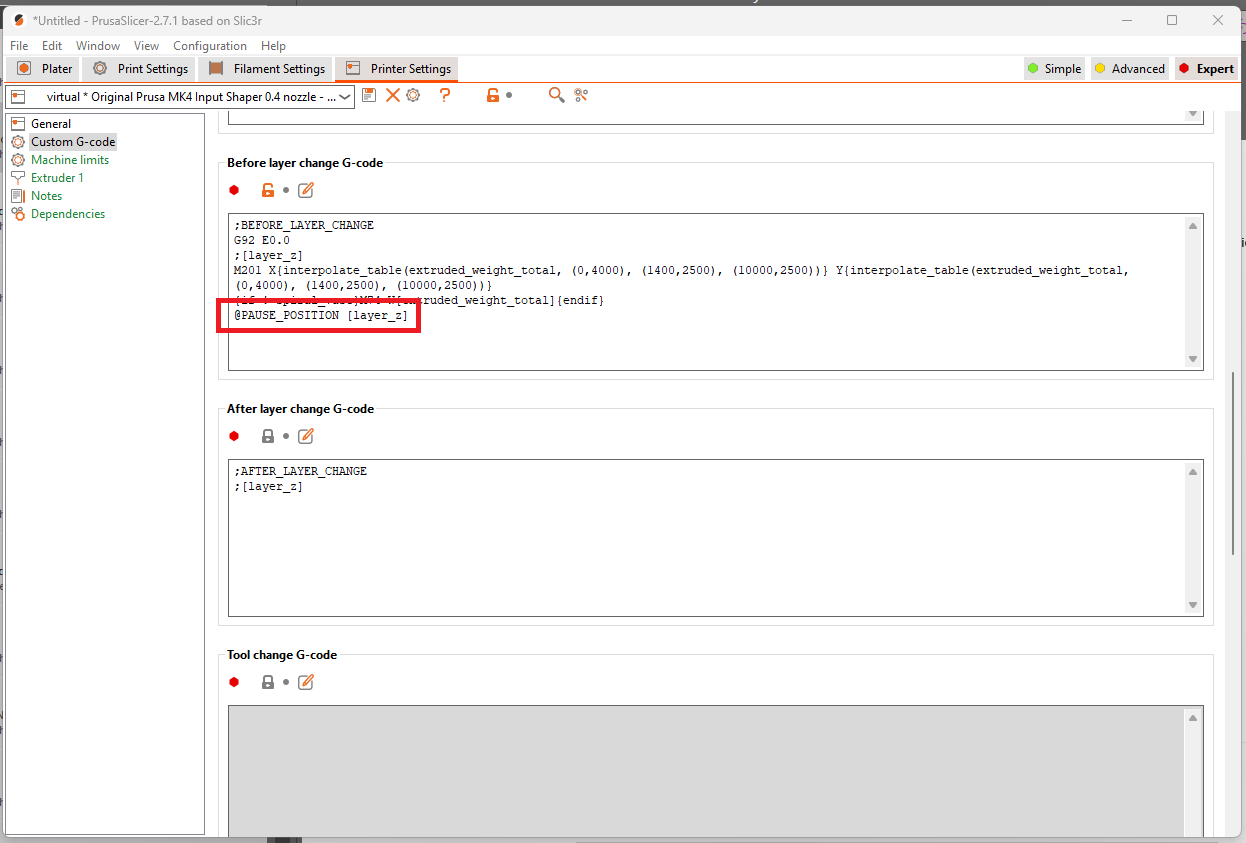Save the current printer preset

click(x=369, y=95)
